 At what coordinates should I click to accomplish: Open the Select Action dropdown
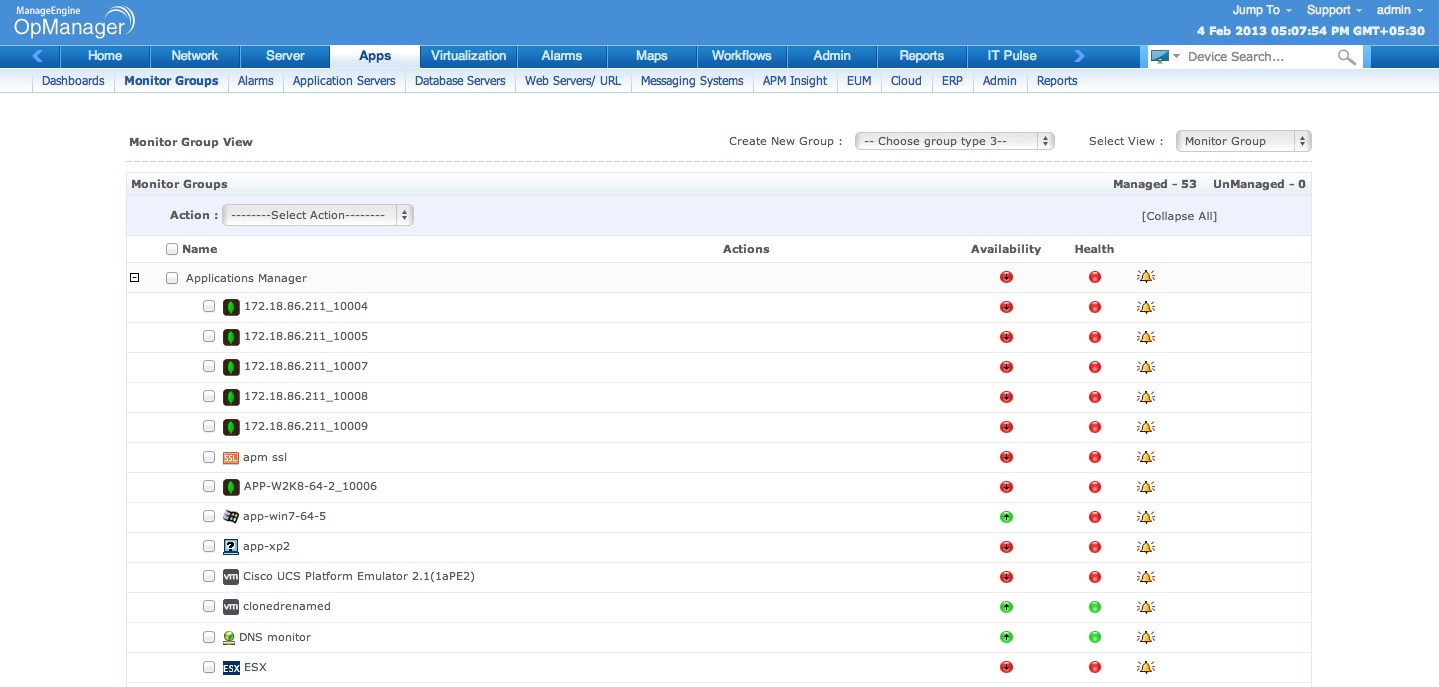point(318,215)
